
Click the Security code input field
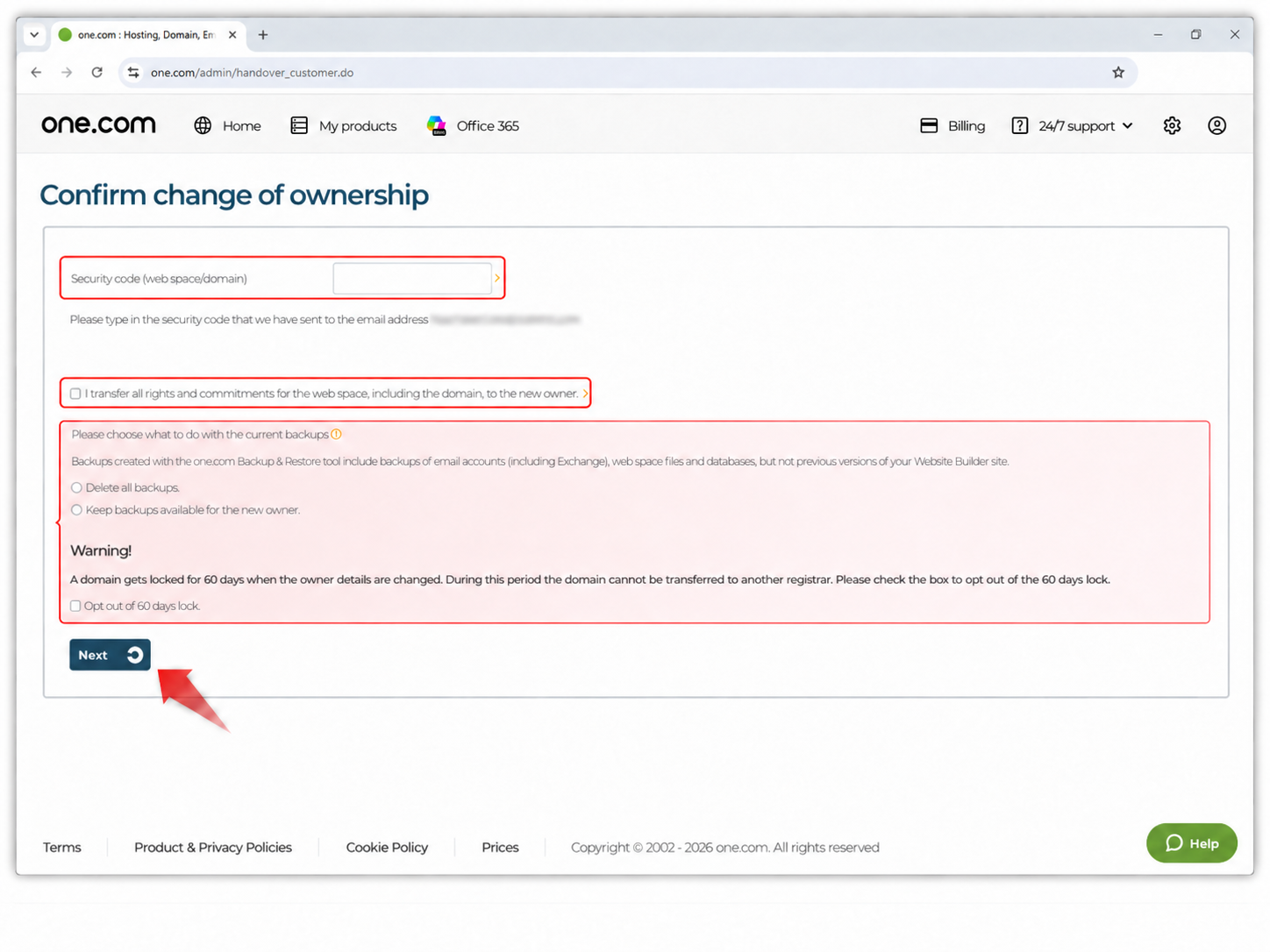(412, 279)
